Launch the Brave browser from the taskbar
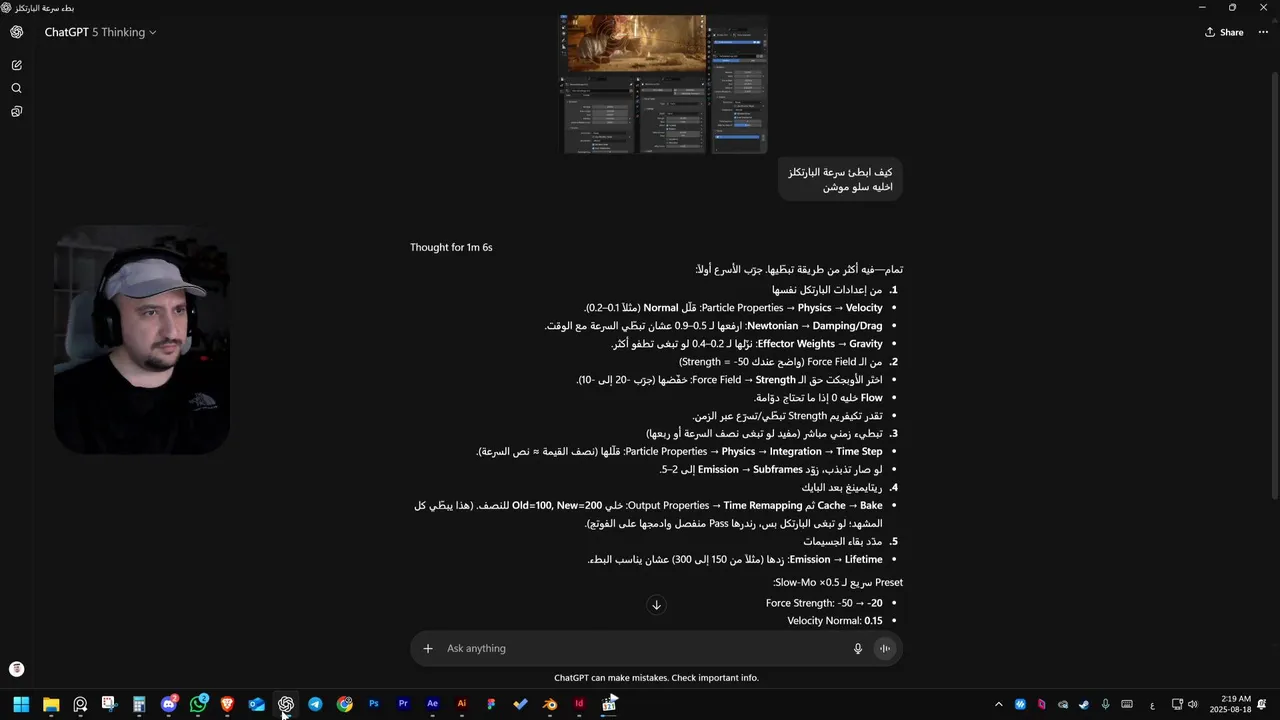 coord(227,704)
